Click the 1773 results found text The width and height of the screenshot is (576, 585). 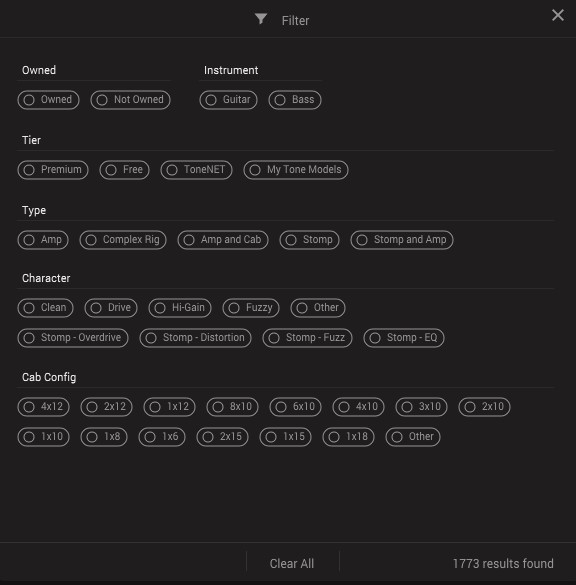[503, 563]
